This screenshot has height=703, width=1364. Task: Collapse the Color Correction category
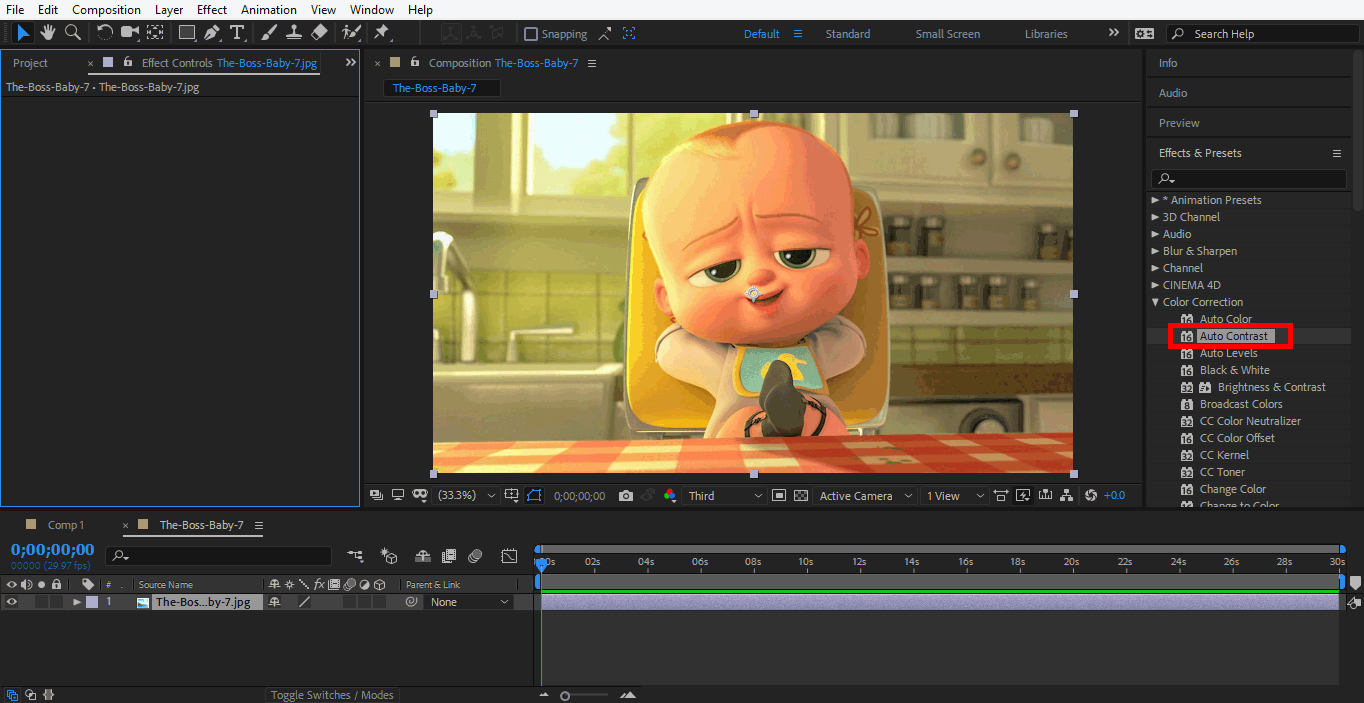tap(1156, 301)
